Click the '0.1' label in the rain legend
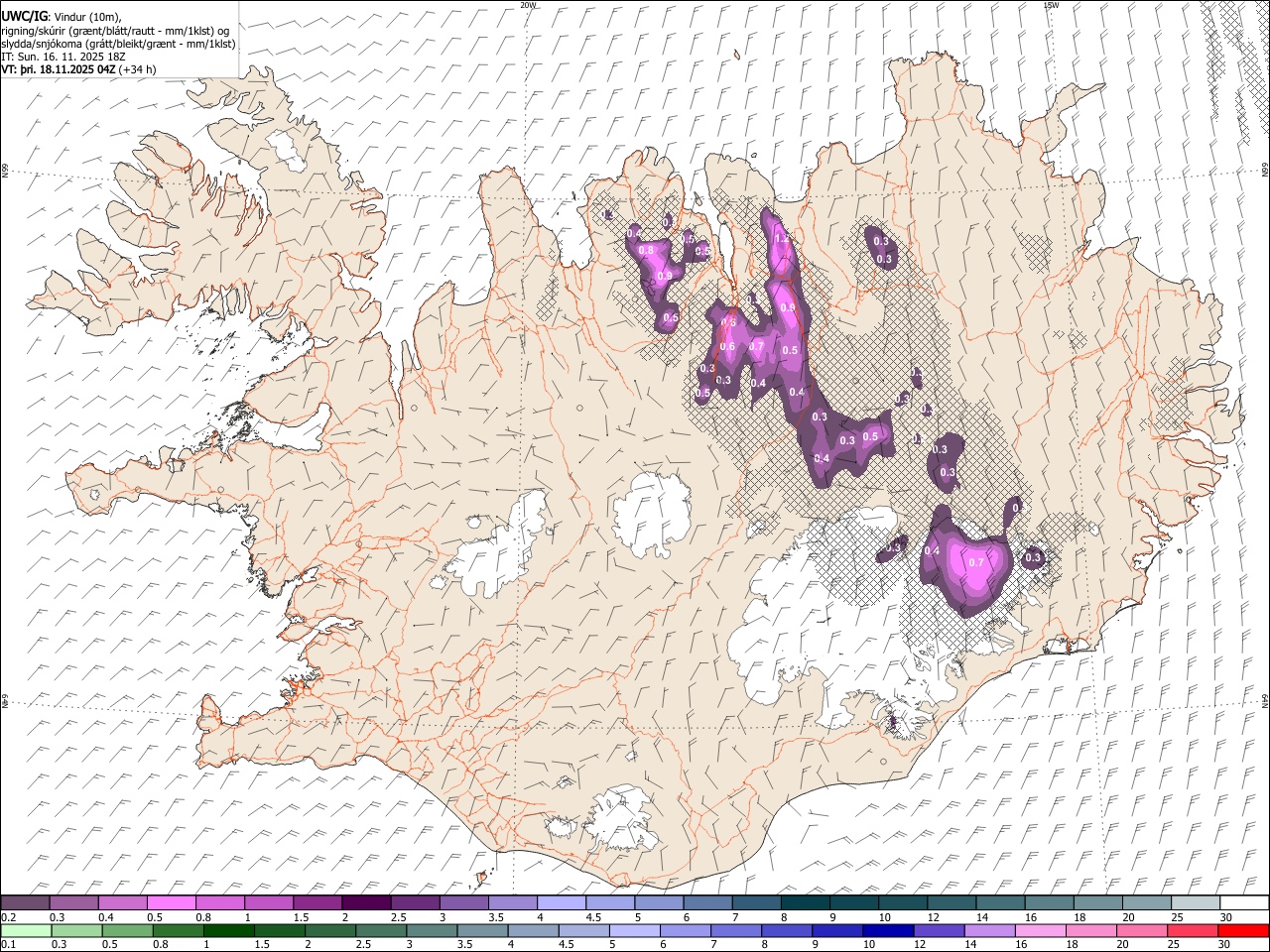 [8, 945]
